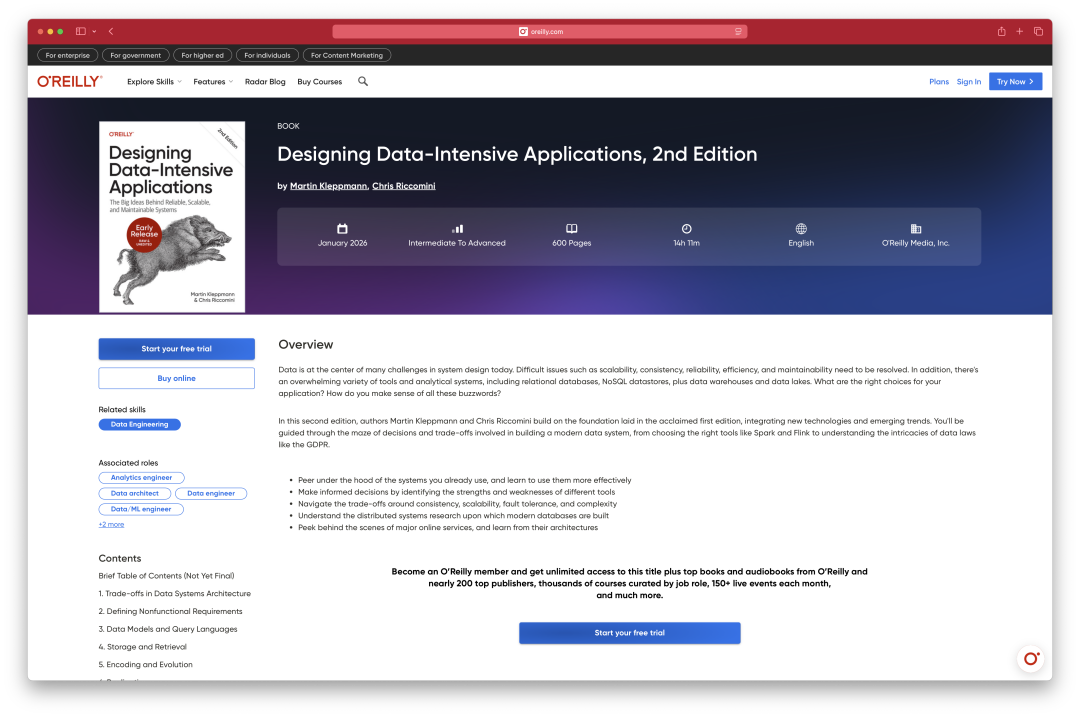Expand roles with the +2 more link
The height and width of the screenshot is (717, 1080).
[x=111, y=525]
